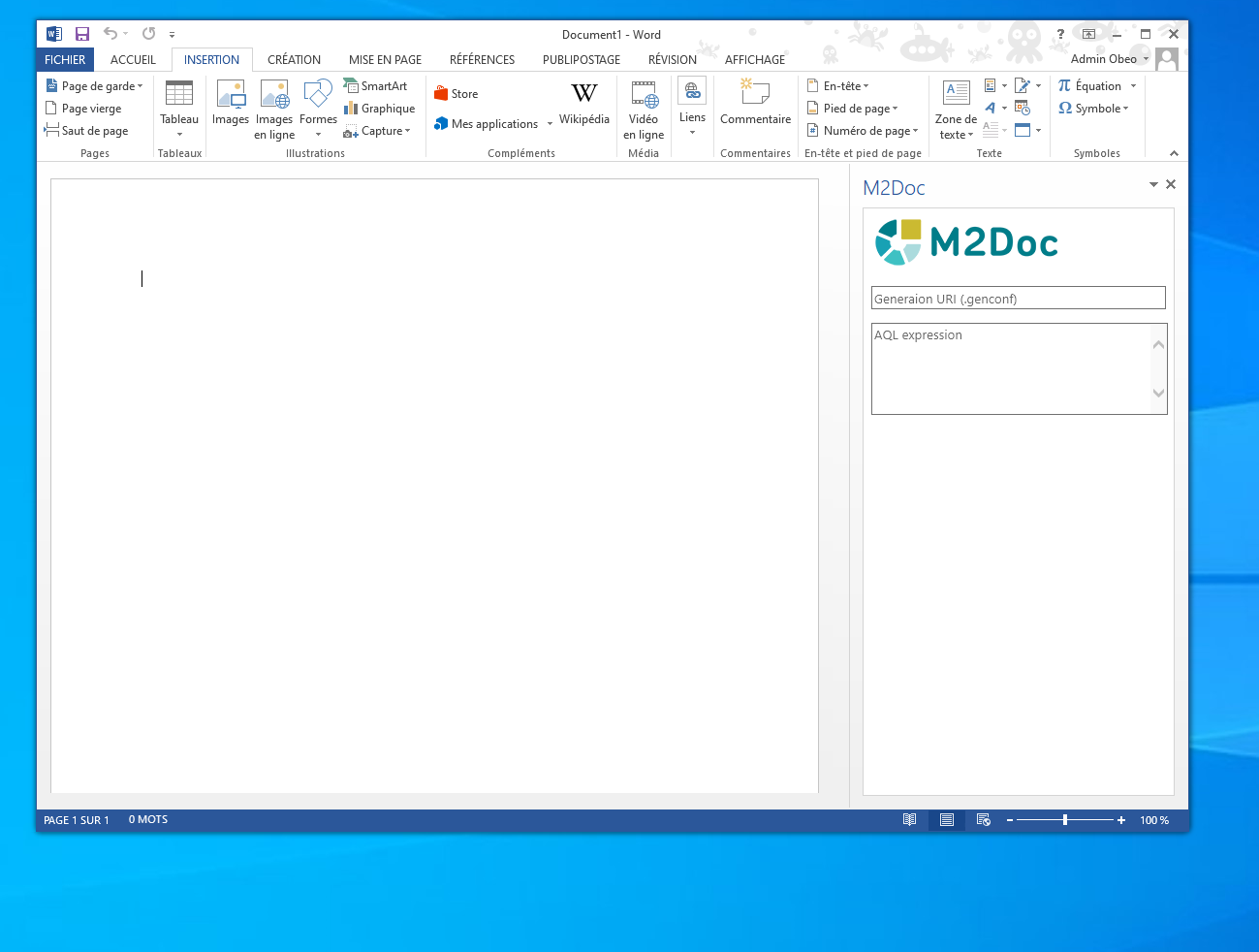Image resolution: width=1259 pixels, height=952 pixels.
Task: Collapse the ribbon with the chevron
Action: (x=1174, y=153)
